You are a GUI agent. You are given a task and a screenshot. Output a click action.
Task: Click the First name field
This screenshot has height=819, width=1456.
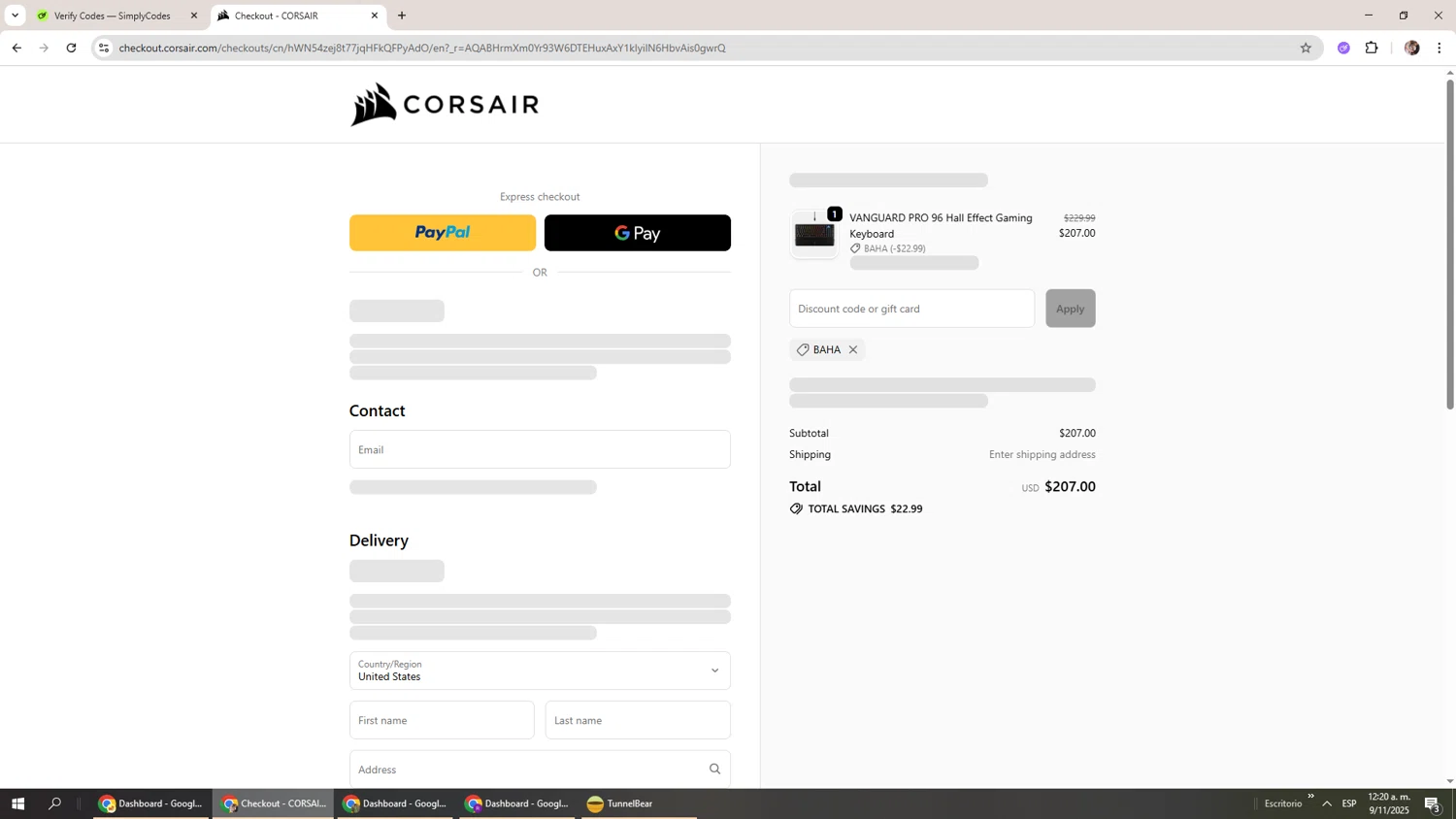pyautogui.click(x=442, y=720)
